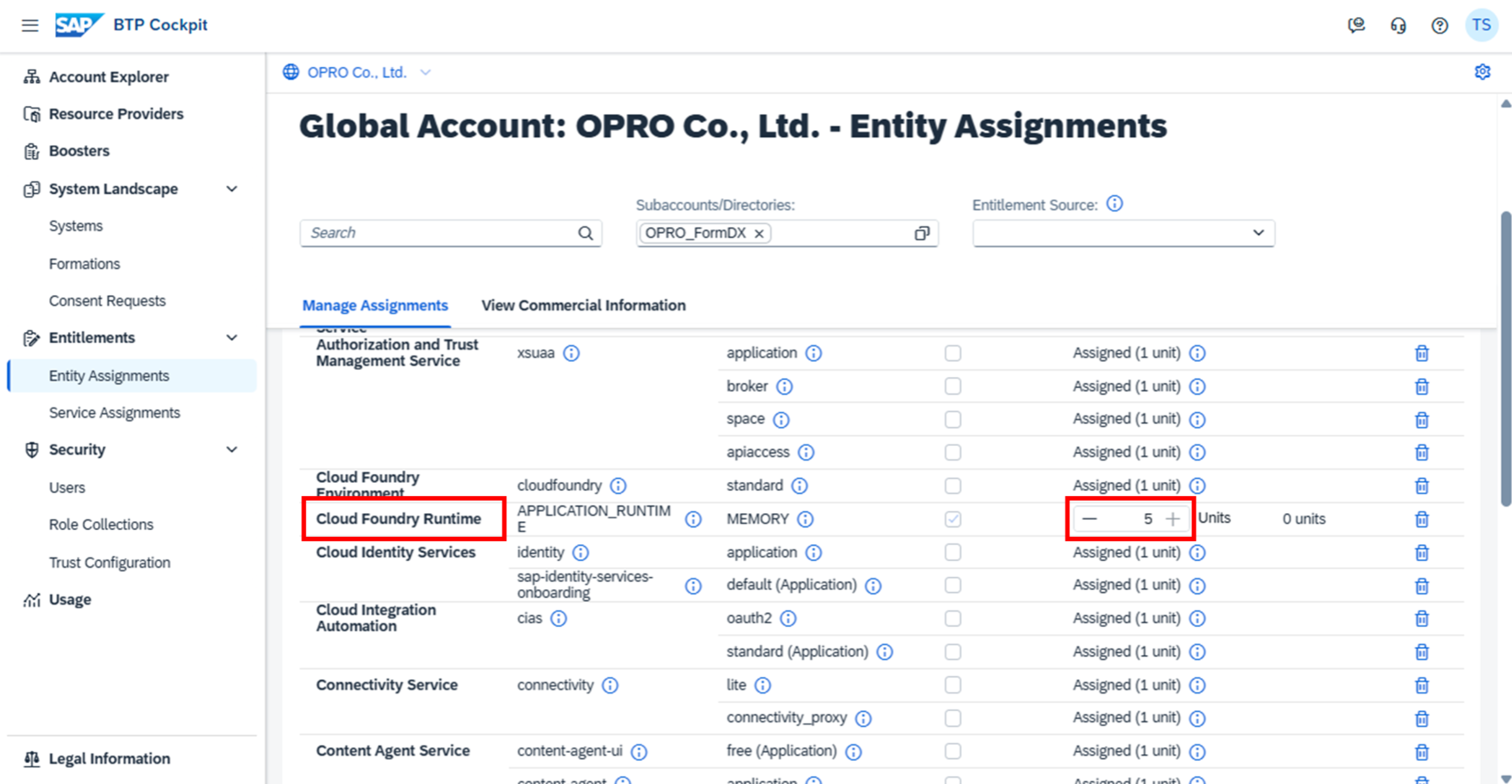Open the value help icon in the Subaccounts field
Viewport: 1512px width, 784px height.
[x=921, y=233]
